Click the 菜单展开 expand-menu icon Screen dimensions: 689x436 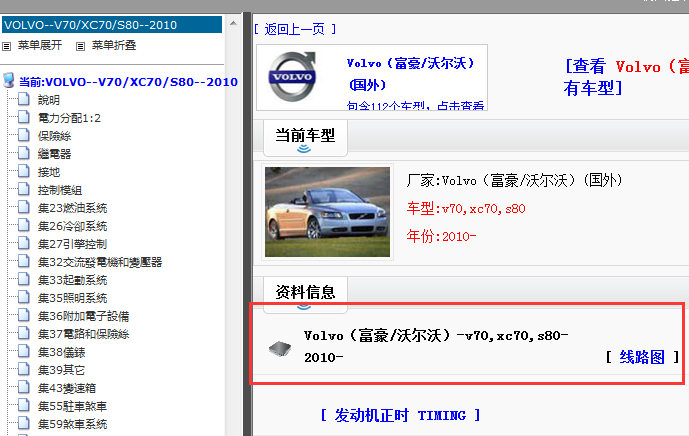(x=7, y=46)
